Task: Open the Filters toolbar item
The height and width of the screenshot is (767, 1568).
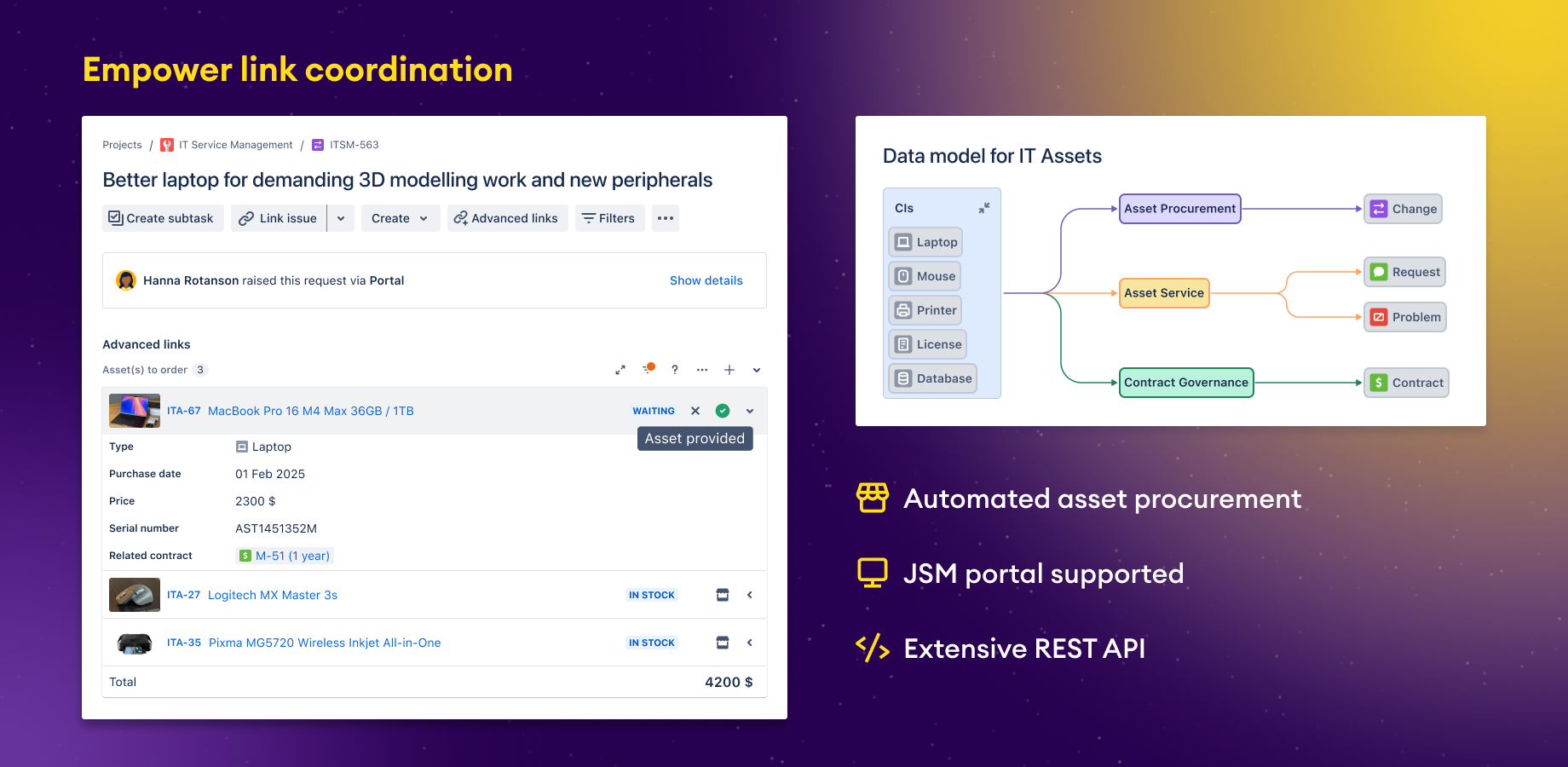Action: pos(608,218)
